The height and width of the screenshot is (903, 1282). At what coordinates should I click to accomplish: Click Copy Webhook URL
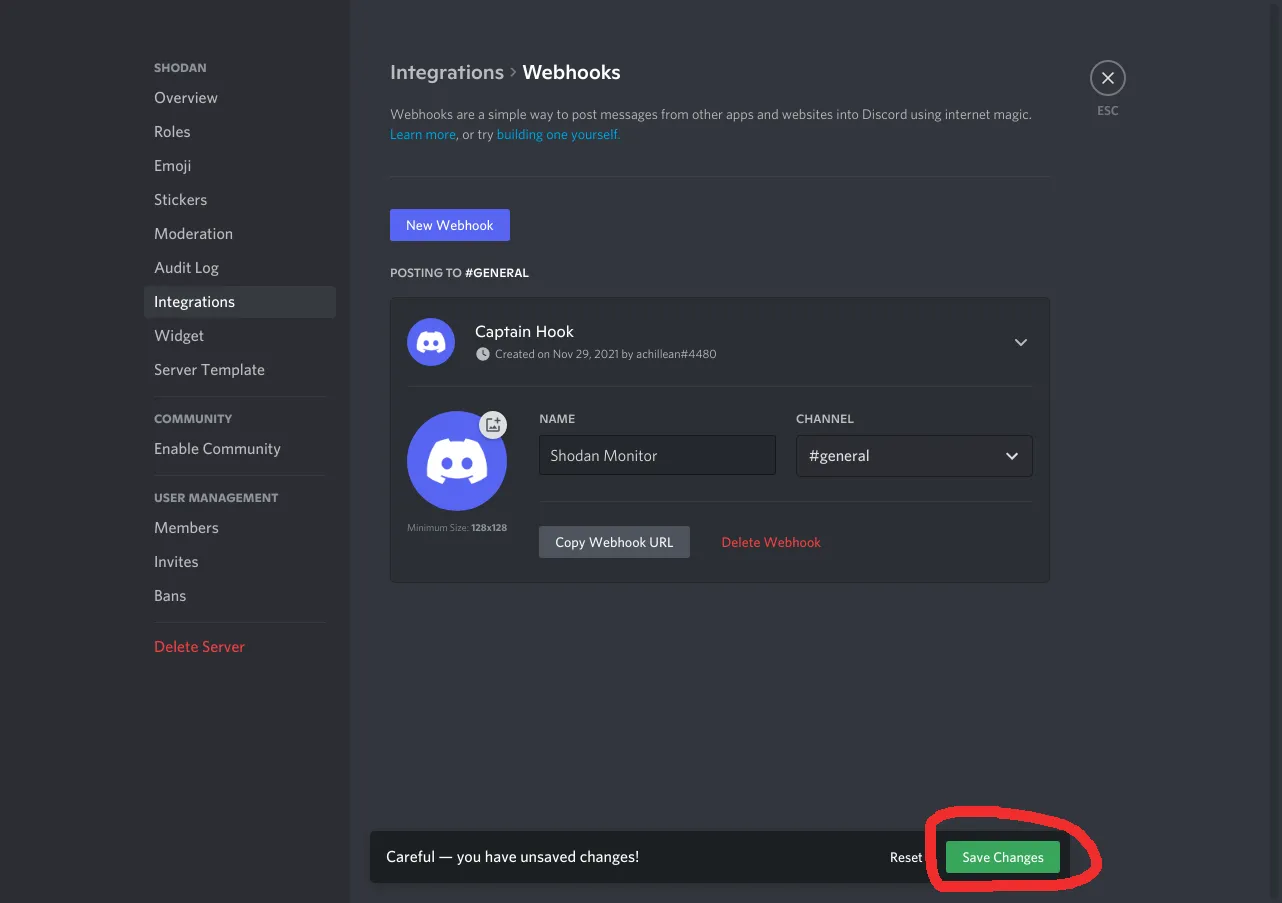pos(614,541)
